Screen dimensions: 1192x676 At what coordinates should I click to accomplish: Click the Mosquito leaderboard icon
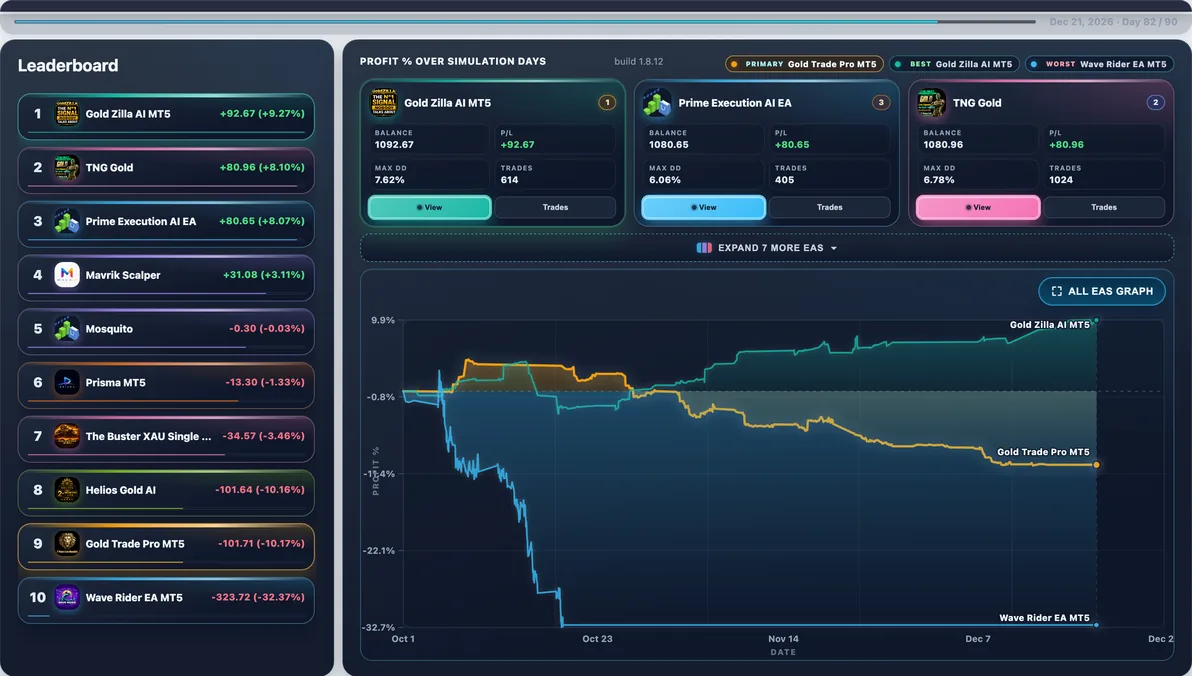pos(66,328)
